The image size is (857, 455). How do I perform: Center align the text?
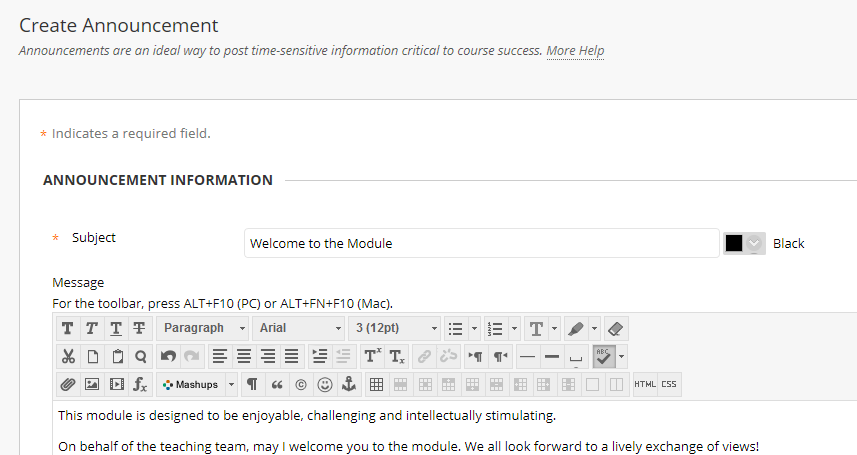pos(244,357)
